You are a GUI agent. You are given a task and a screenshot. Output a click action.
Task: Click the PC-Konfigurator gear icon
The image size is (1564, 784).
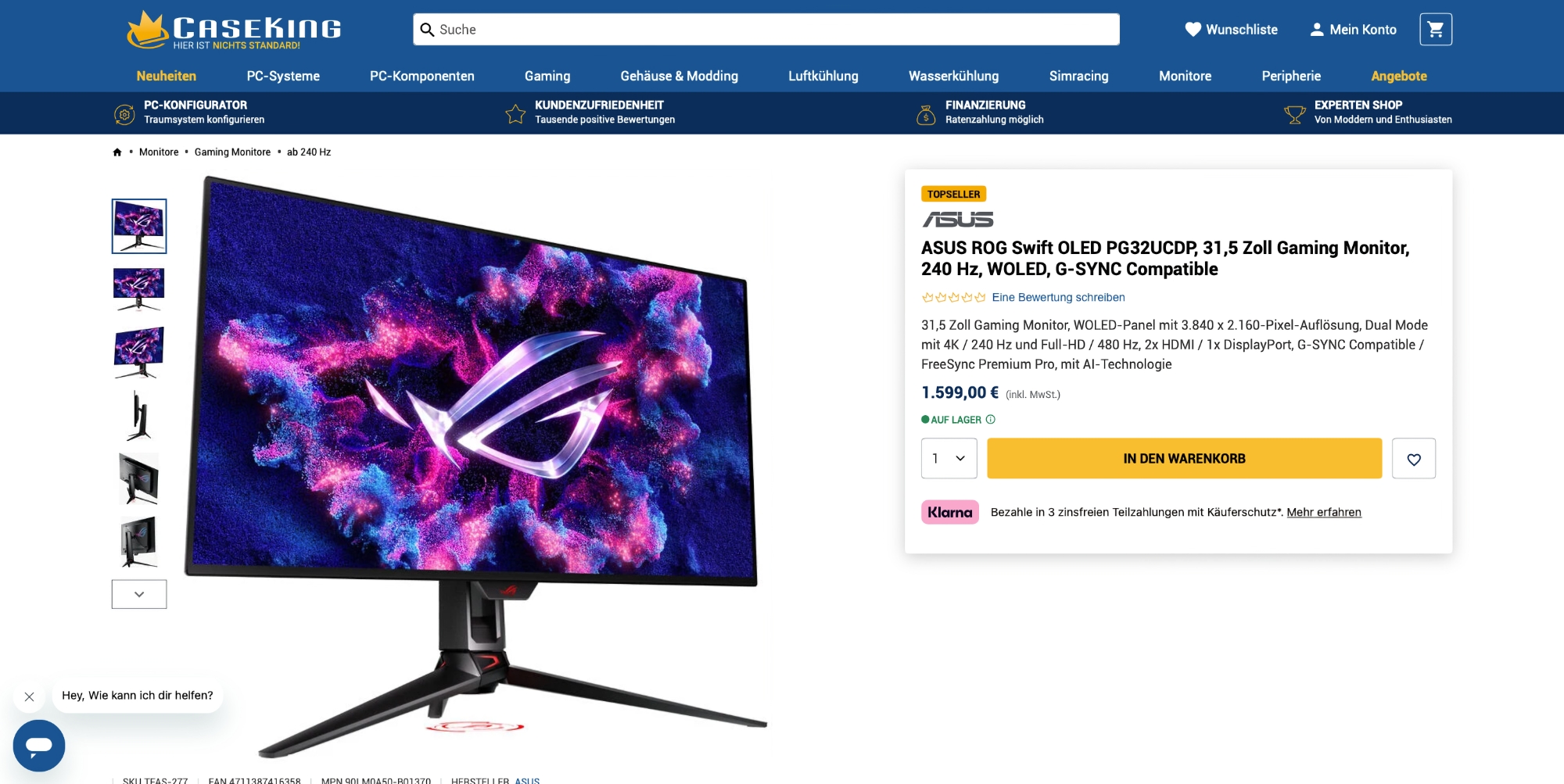pos(124,114)
